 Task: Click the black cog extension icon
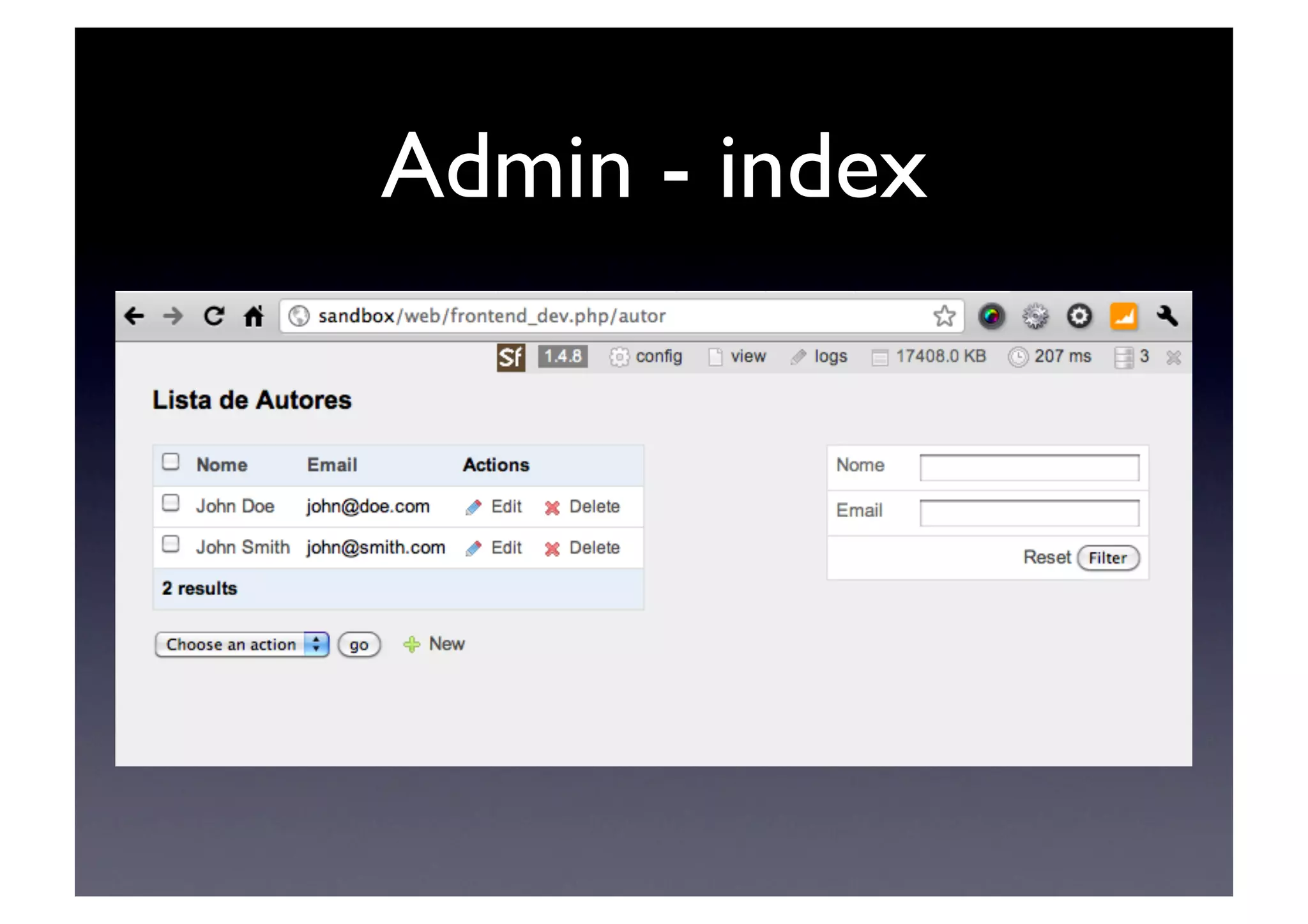click(1079, 315)
